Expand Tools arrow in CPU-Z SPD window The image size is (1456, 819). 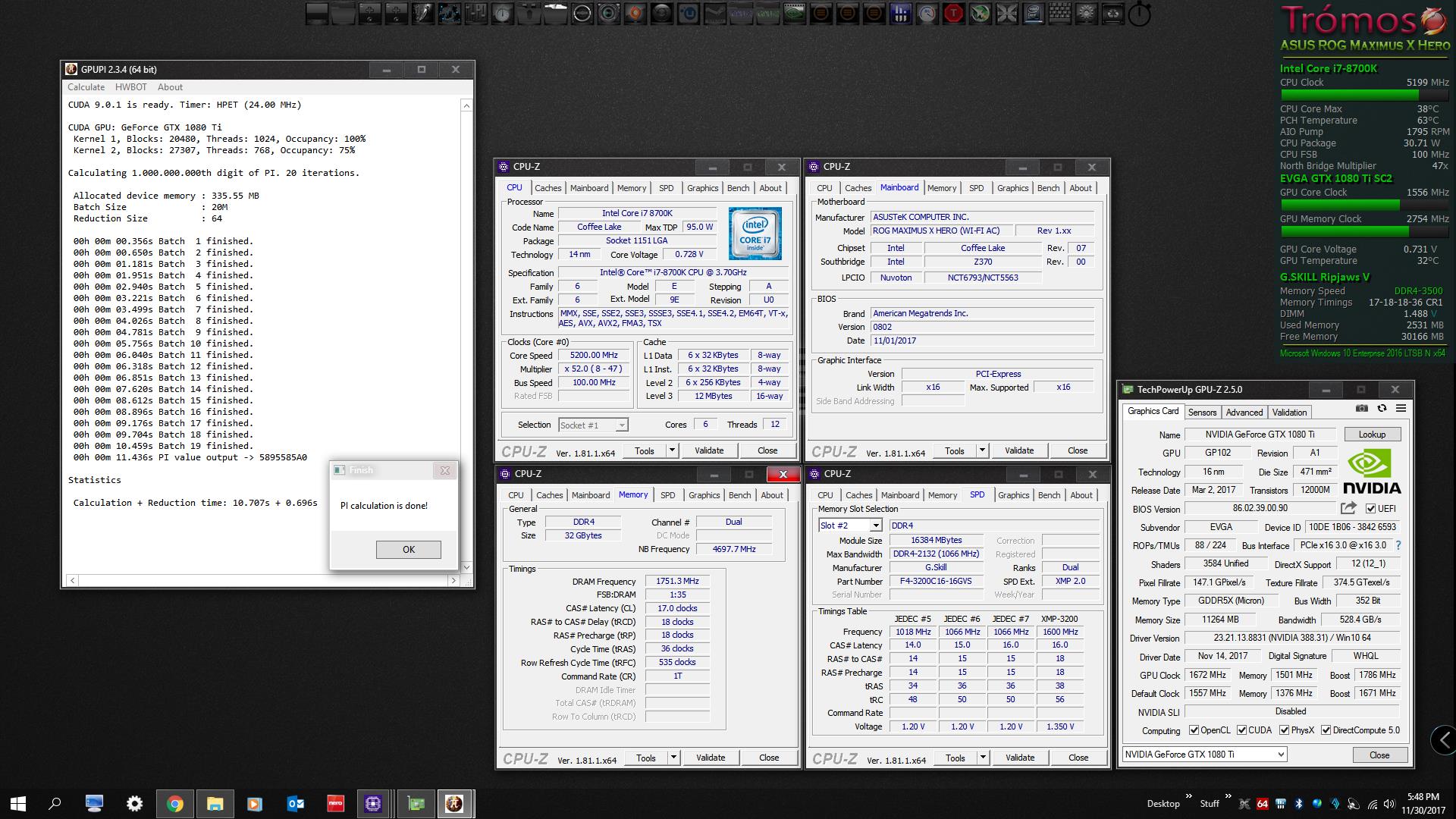(x=983, y=758)
